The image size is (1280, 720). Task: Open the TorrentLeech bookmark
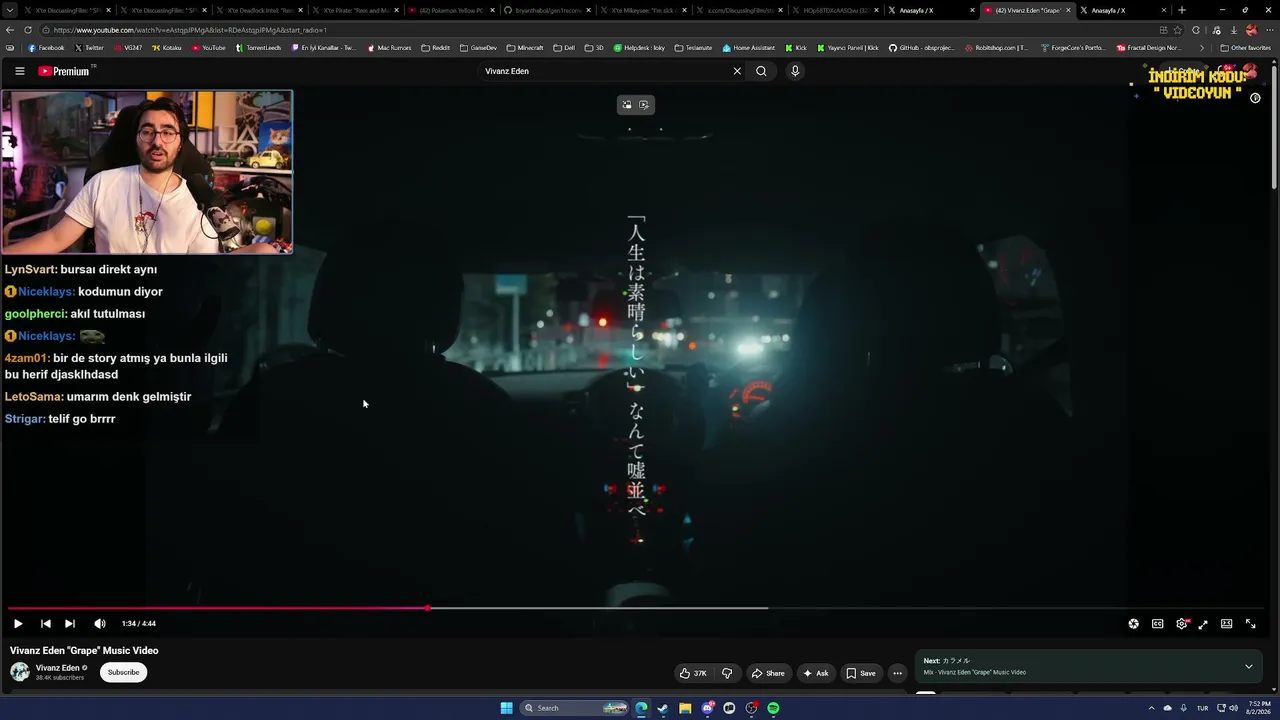click(259, 48)
